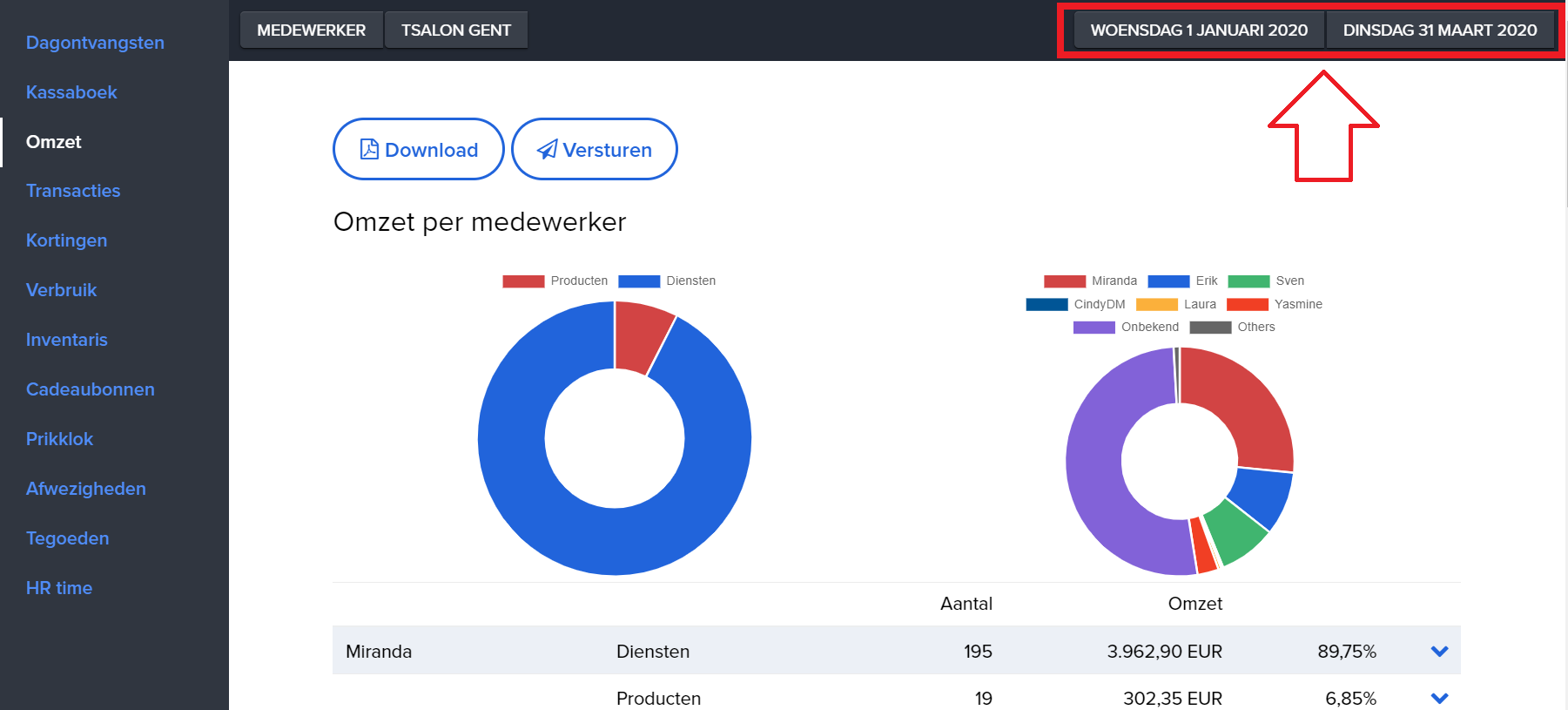Toggle Sven legend swatch
This screenshot has width=1568, height=710.
1248,281
